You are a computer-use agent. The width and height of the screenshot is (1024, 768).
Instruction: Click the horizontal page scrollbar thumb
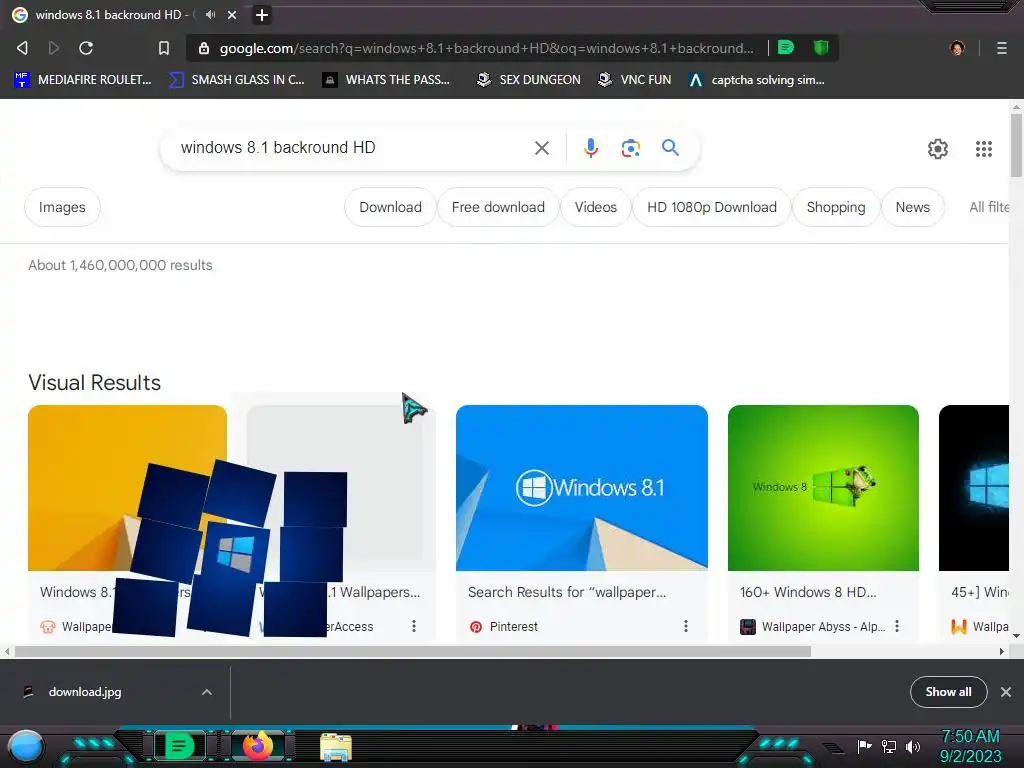[413, 651]
